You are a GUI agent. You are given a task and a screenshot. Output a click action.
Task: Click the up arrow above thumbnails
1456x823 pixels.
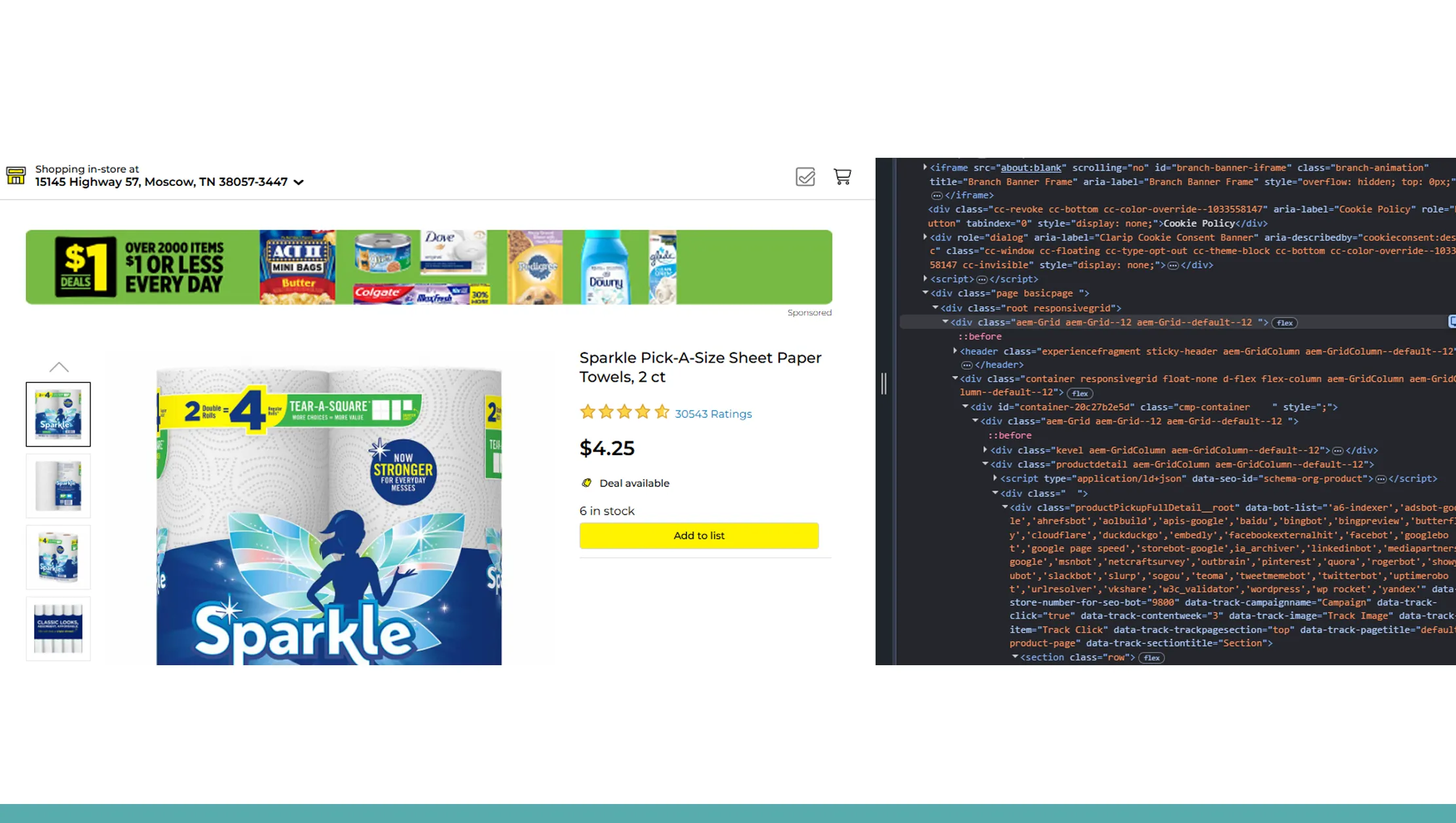pyautogui.click(x=58, y=367)
